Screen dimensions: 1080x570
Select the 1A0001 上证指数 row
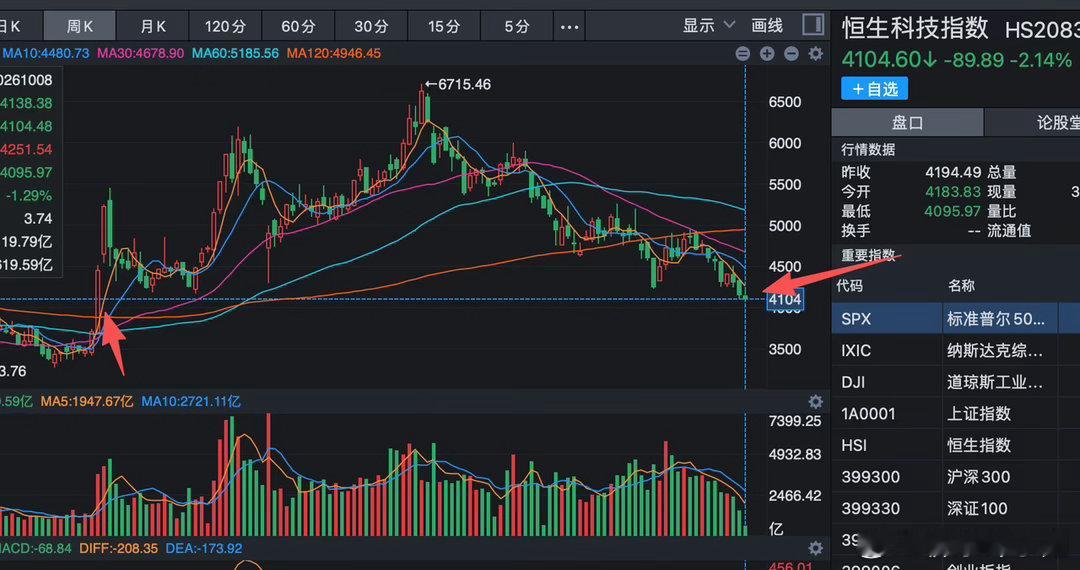click(956, 414)
